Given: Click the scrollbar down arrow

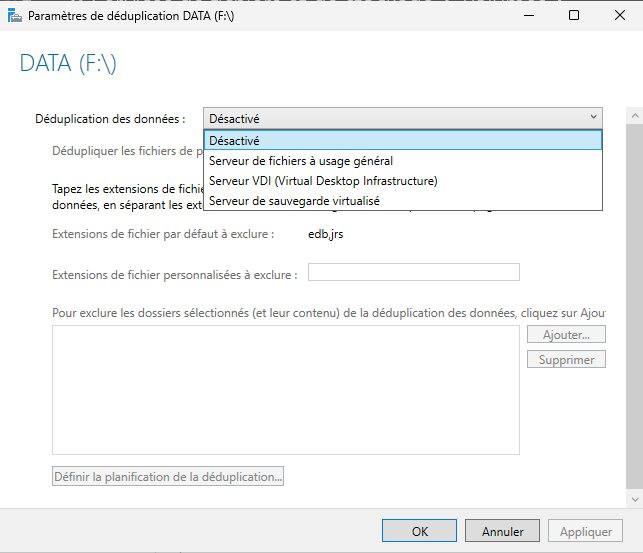Looking at the screenshot, I should click(633, 497).
